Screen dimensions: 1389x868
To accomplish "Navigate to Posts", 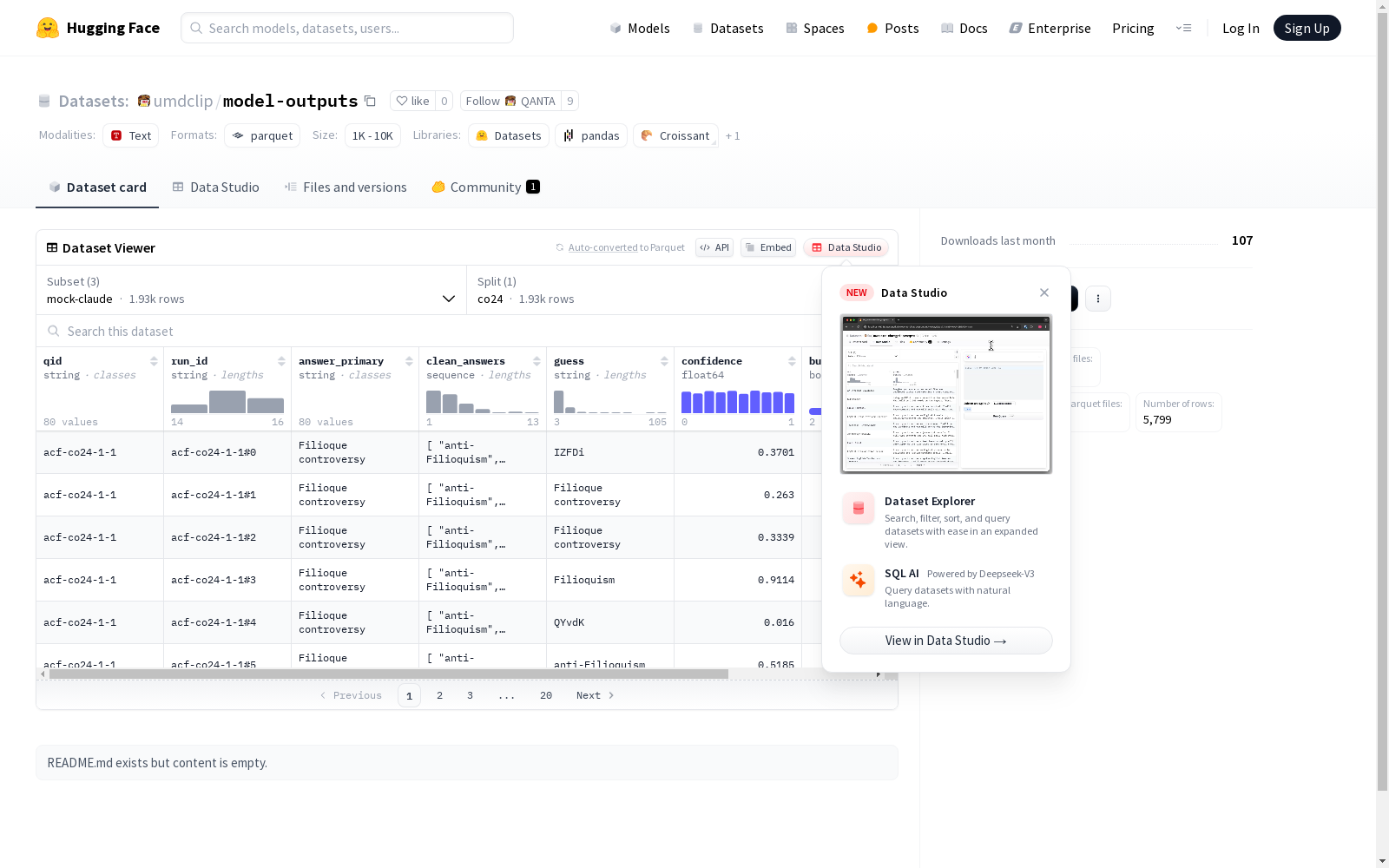I will point(892,28).
